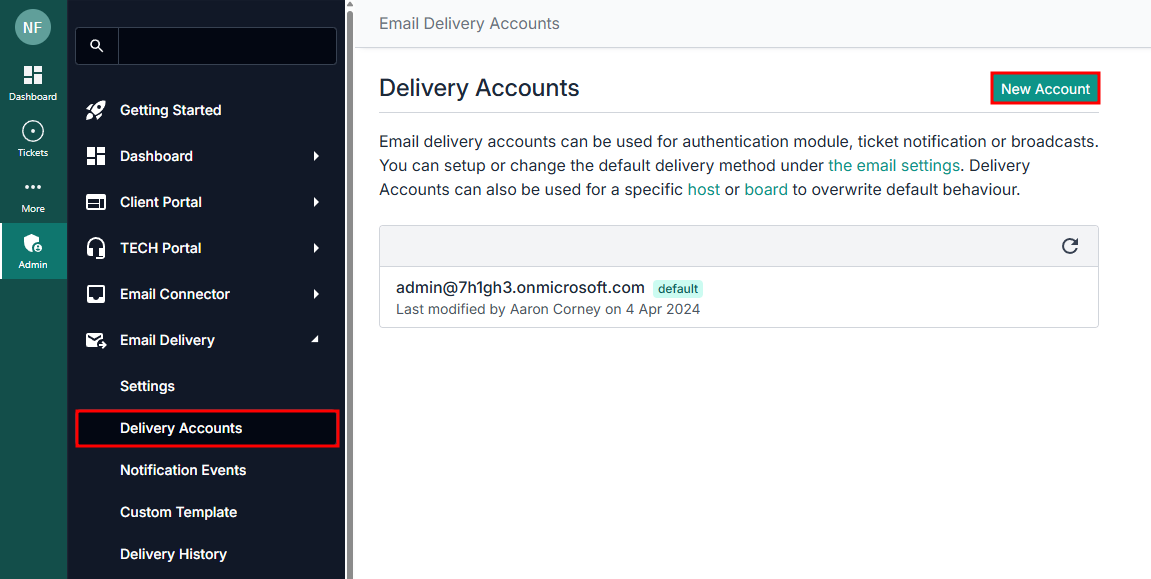
Task: Open the Notification Events menu item
Action: (183, 470)
